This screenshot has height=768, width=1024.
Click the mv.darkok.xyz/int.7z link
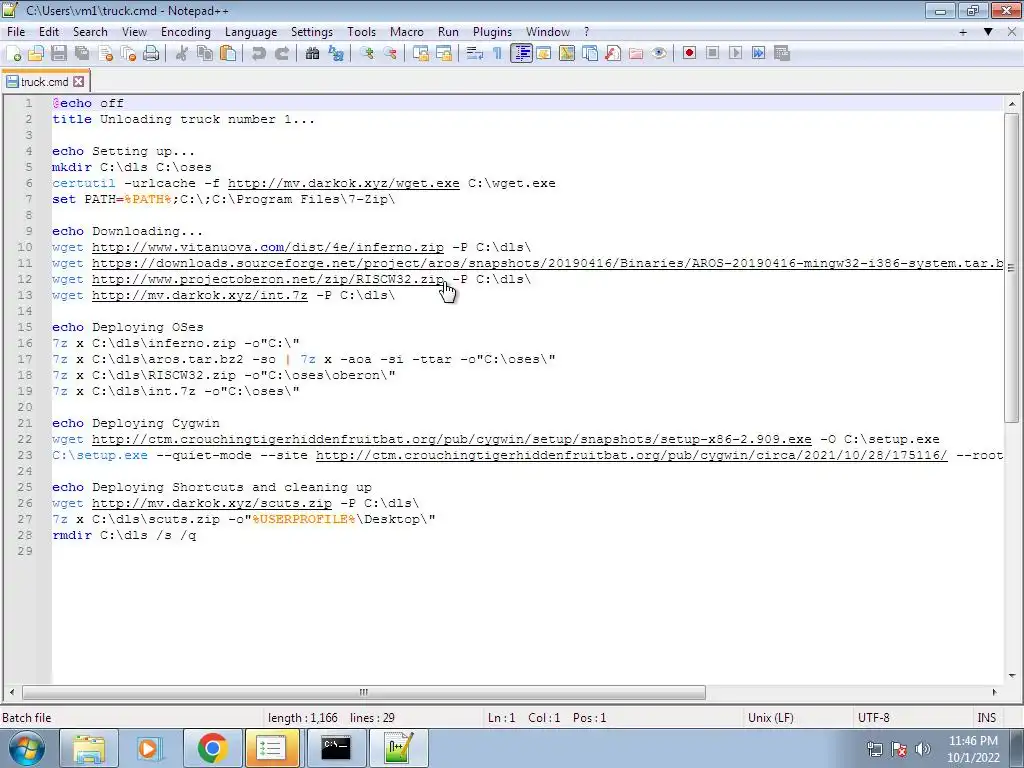click(200, 295)
